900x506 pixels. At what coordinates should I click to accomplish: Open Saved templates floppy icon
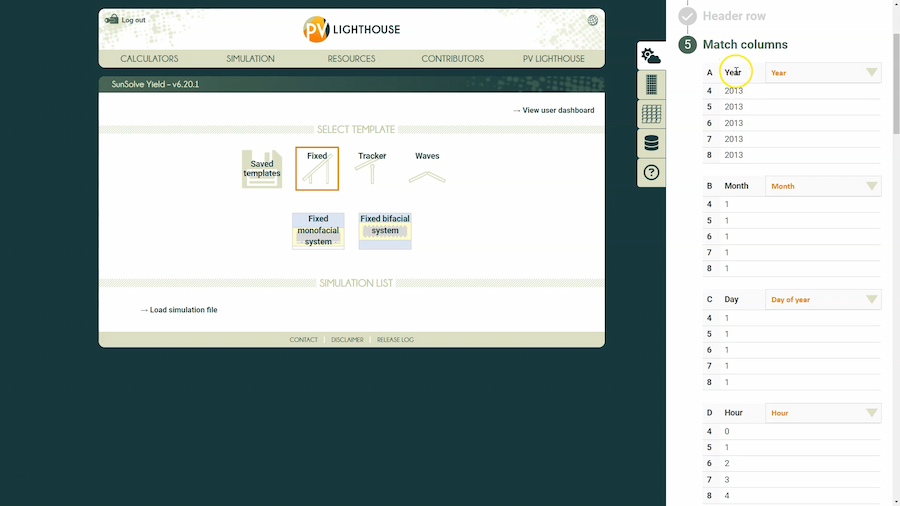click(x=262, y=169)
